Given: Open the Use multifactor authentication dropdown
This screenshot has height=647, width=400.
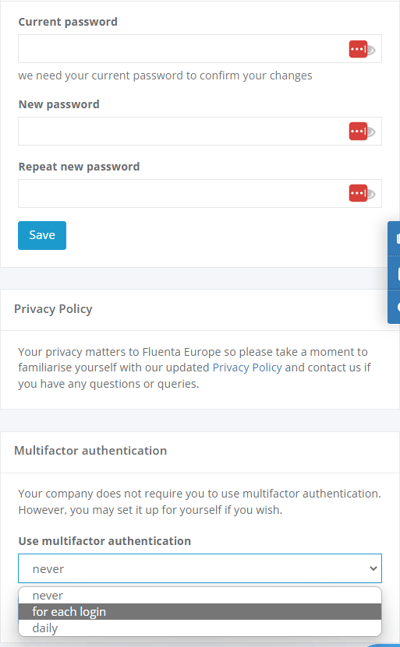Looking at the screenshot, I should (200, 568).
